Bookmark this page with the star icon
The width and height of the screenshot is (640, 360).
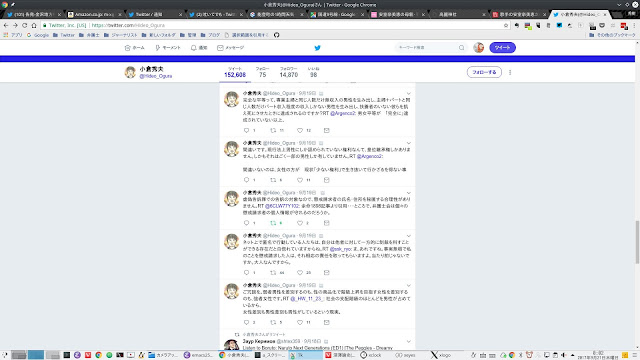(506, 25)
